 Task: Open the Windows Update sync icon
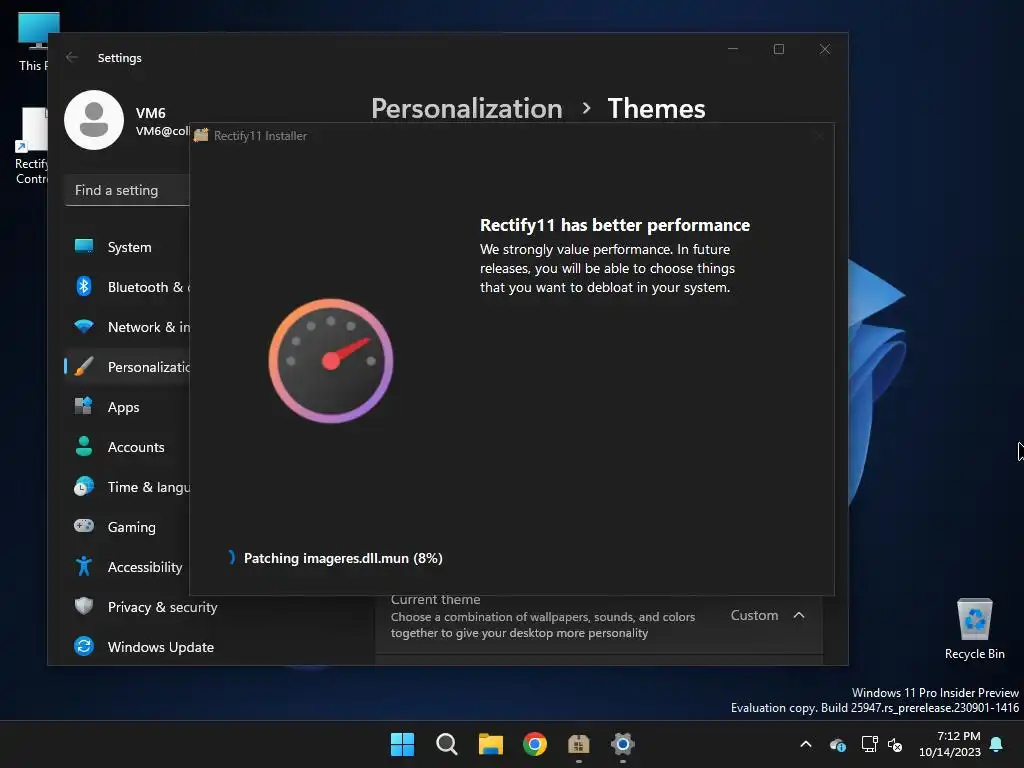click(84, 647)
